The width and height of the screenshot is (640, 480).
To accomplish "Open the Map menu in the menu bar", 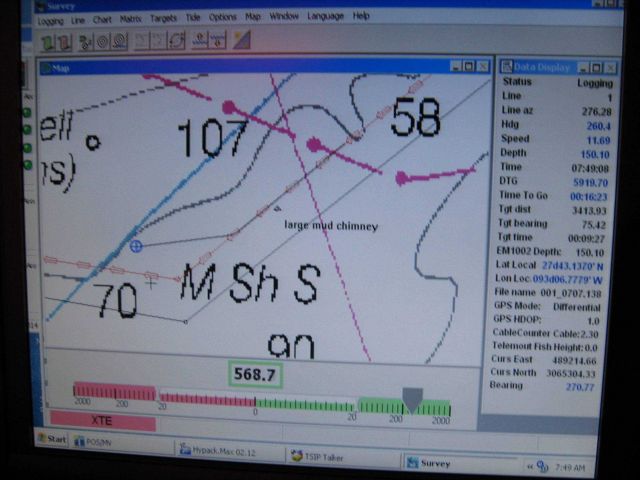I will point(253,17).
